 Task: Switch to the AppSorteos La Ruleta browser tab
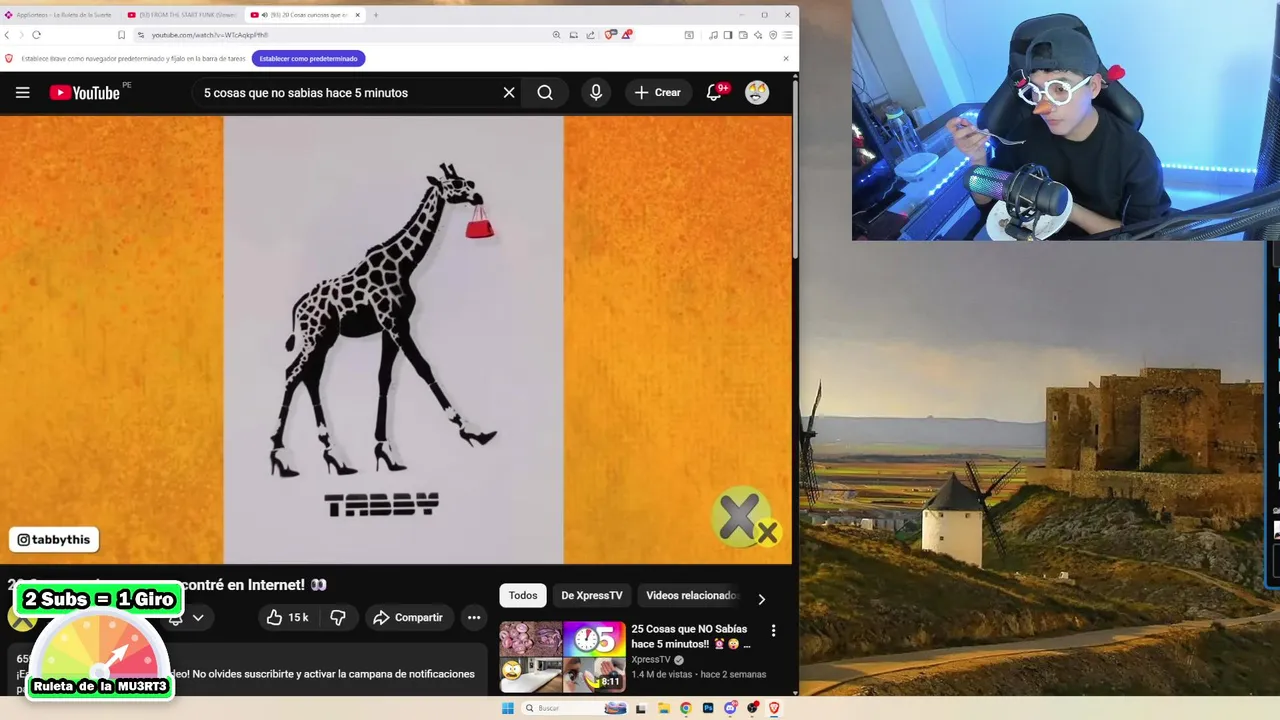[x=60, y=15]
